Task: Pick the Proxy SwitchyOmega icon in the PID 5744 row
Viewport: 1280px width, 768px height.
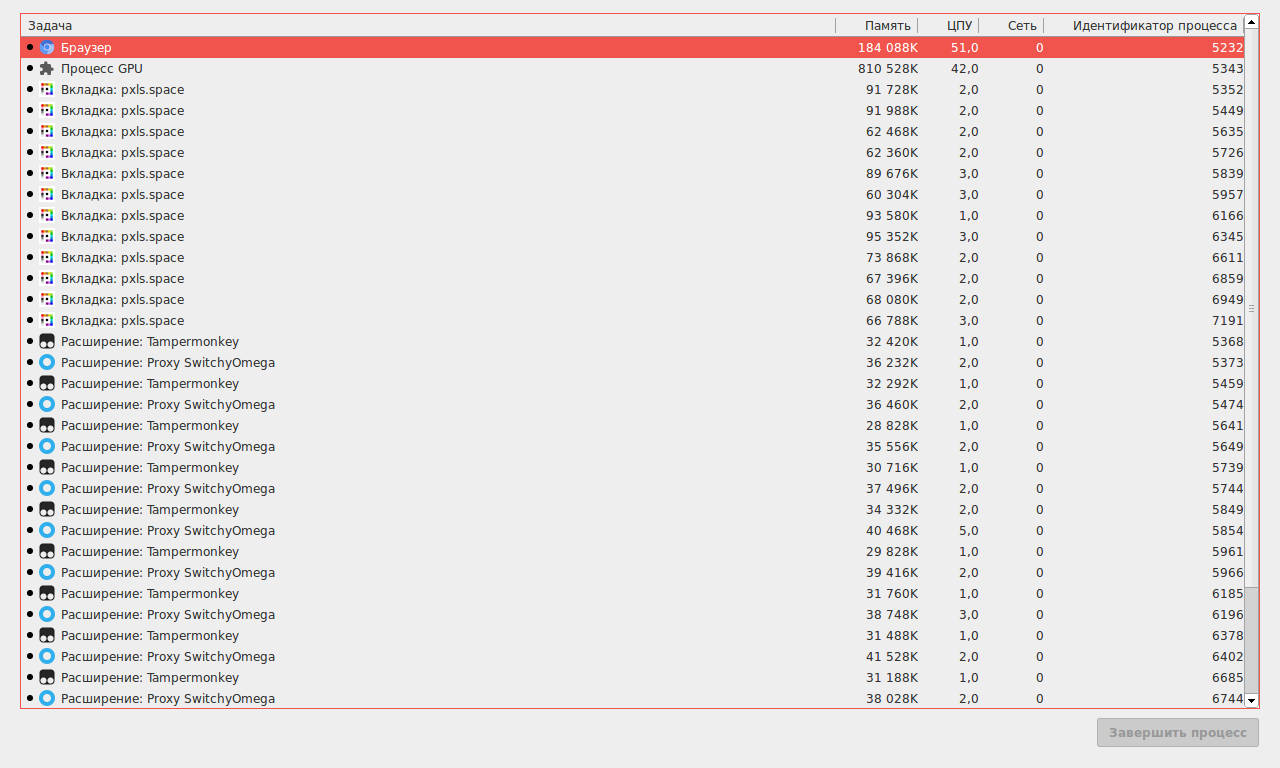Action: pyautogui.click(x=47, y=489)
